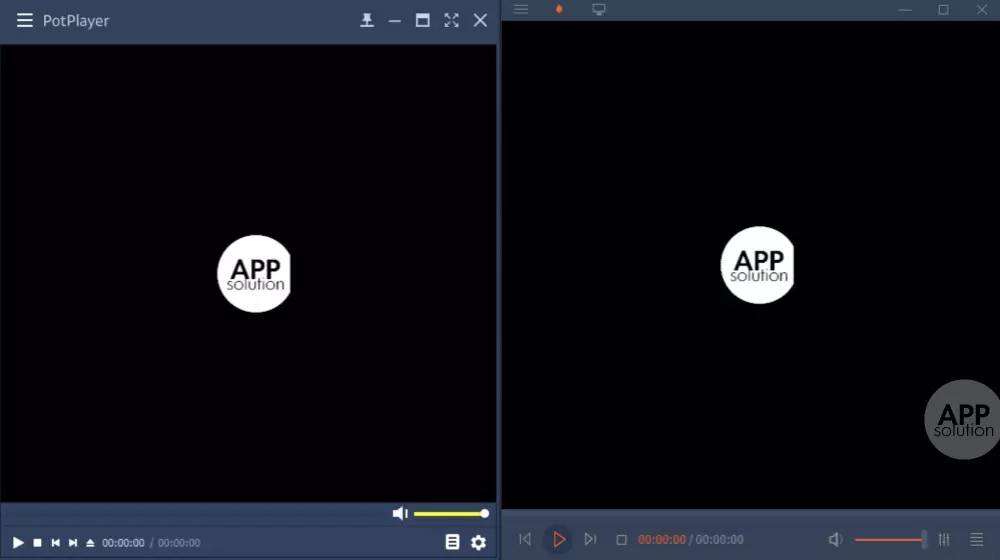Open PotPlayer settings gear
This screenshot has width=1000, height=560.
(478, 542)
